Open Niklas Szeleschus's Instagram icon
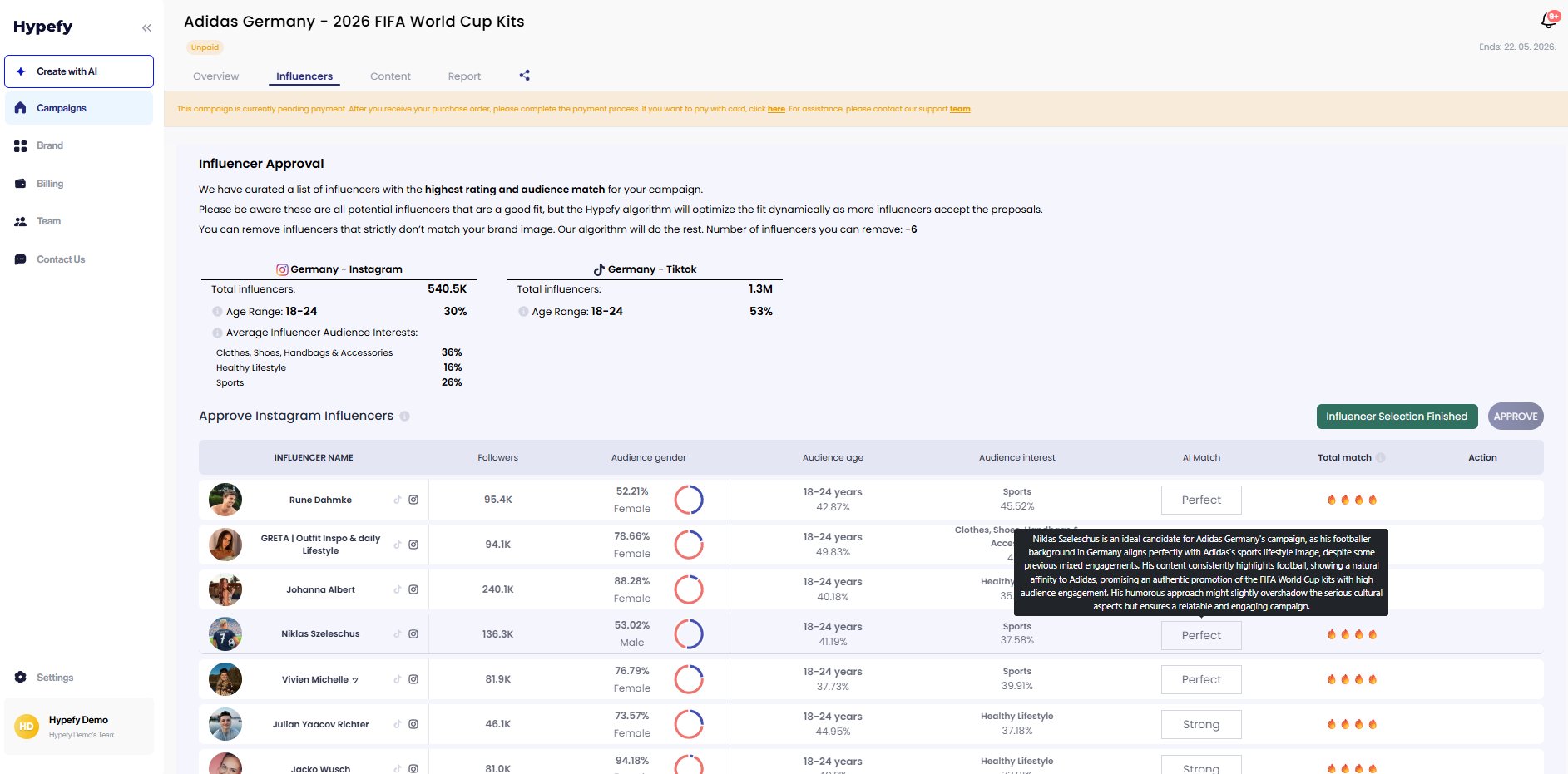 click(x=413, y=633)
